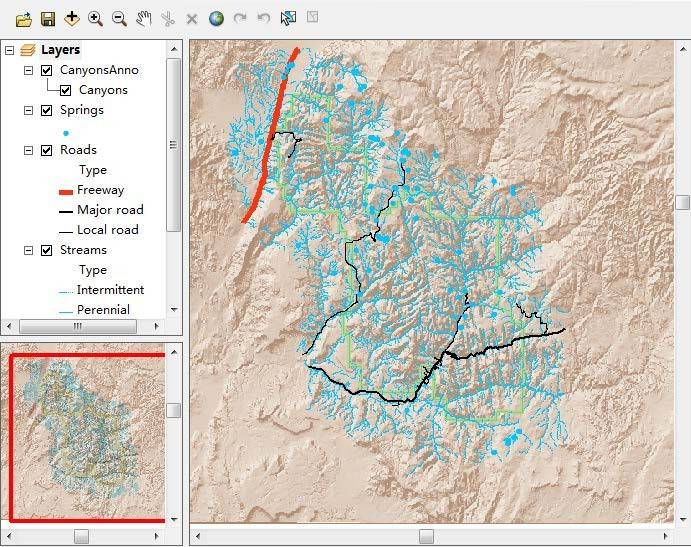The width and height of the screenshot is (691, 547).
Task: Click the overview panel scroll-down arrow
Action: [174, 520]
